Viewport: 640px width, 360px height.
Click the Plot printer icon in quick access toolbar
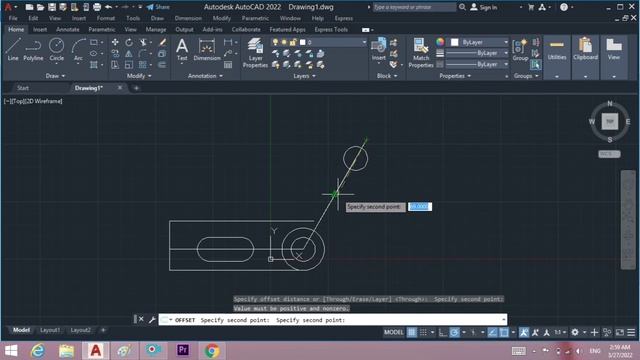click(x=97, y=7)
